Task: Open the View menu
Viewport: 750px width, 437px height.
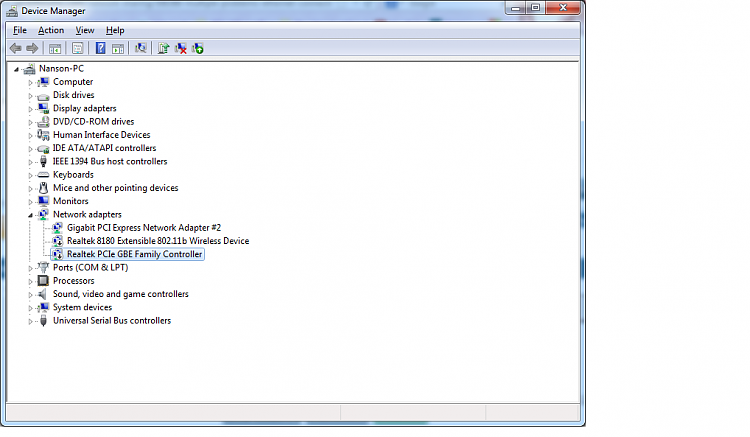Action: 85,30
